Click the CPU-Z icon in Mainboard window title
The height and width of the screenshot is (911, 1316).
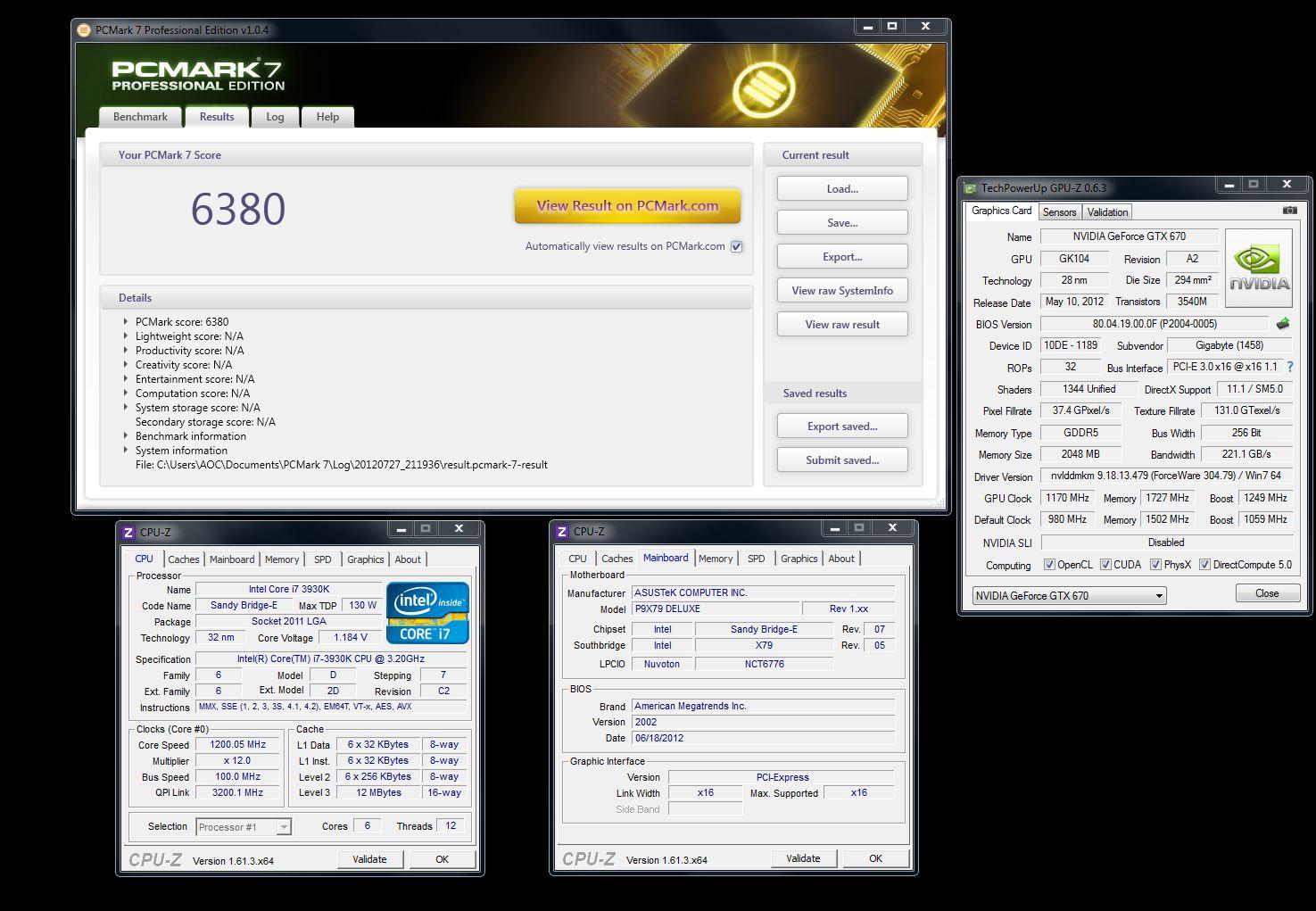(562, 531)
